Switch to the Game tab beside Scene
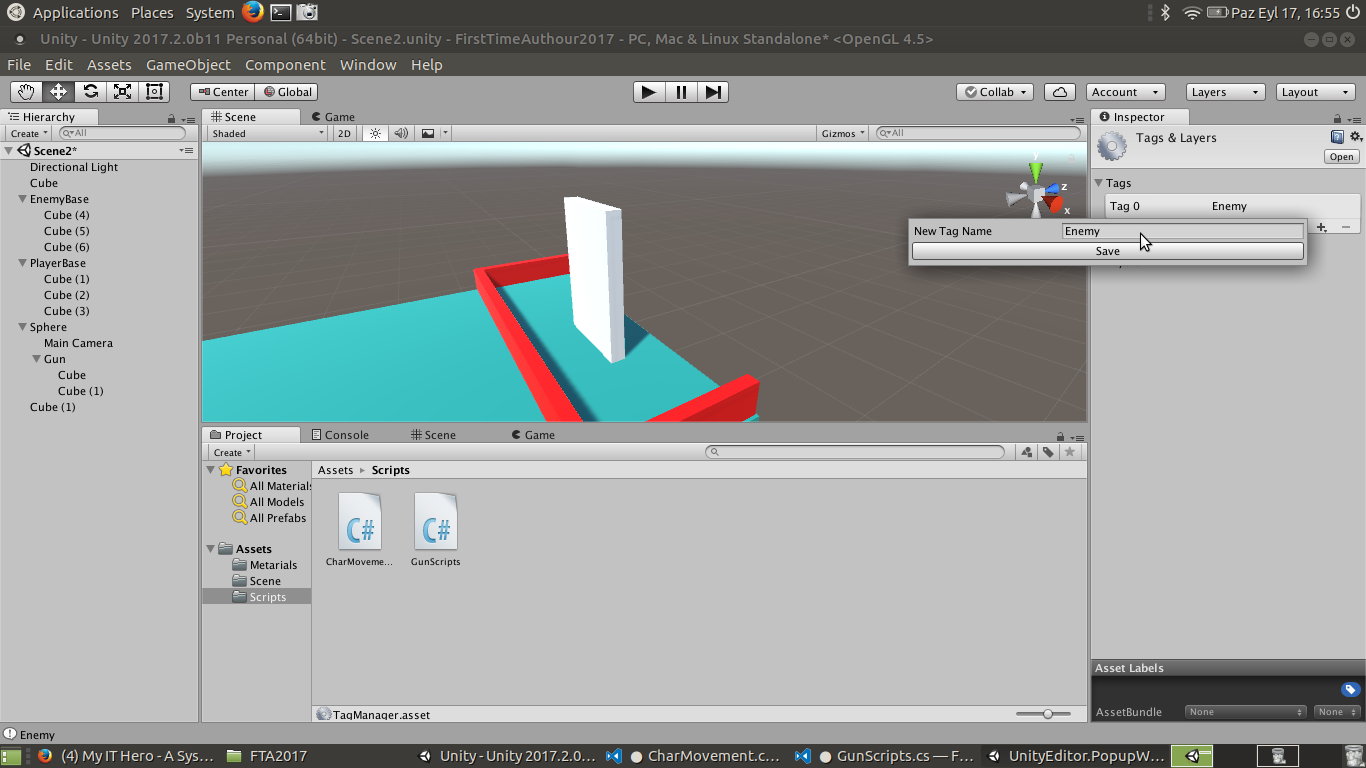Screen dimensions: 1366x768 click(333, 117)
